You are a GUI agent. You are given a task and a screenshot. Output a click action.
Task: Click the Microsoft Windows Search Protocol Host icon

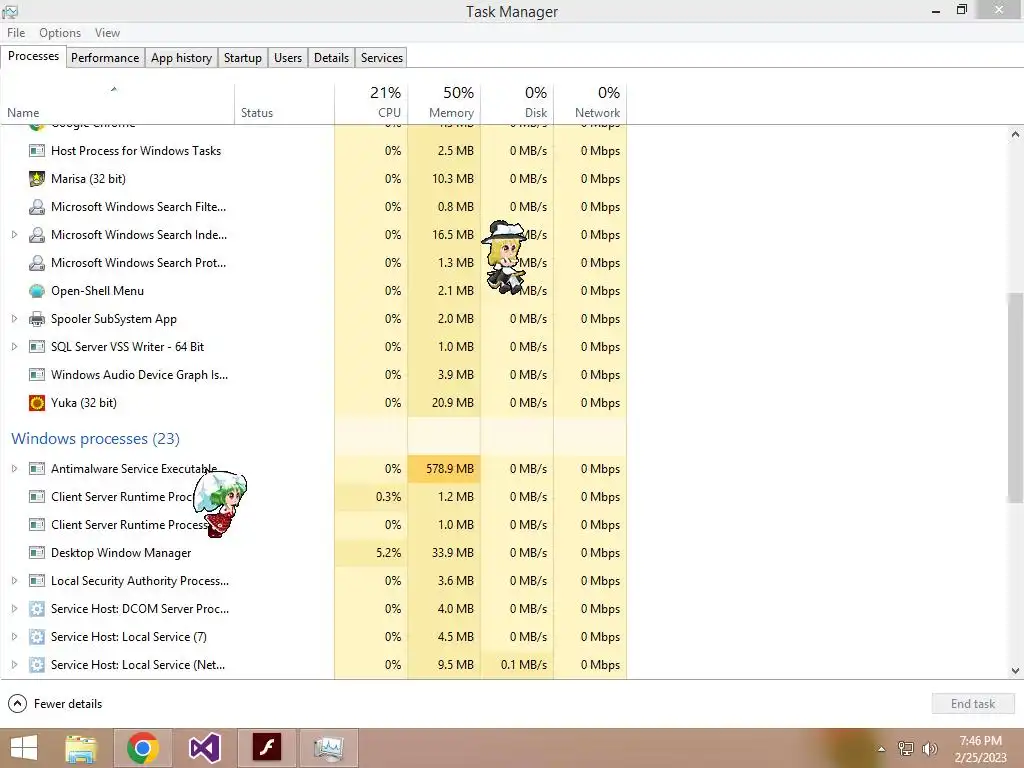(37, 263)
